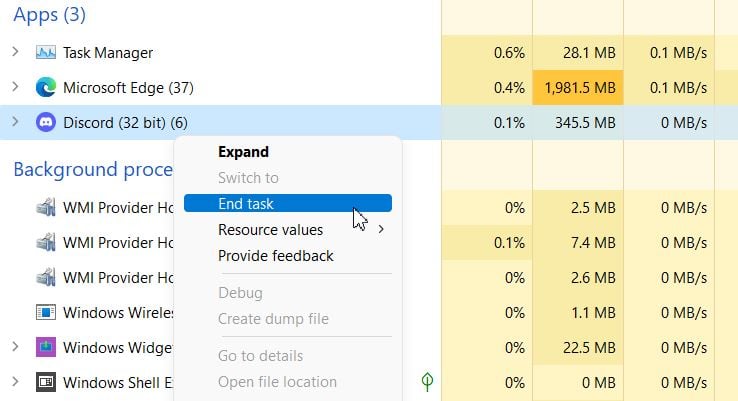Expand the Microsoft Edge (37) process group
Image resolution: width=738 pixels, height=401 pixels.
[x=16, y=87]
